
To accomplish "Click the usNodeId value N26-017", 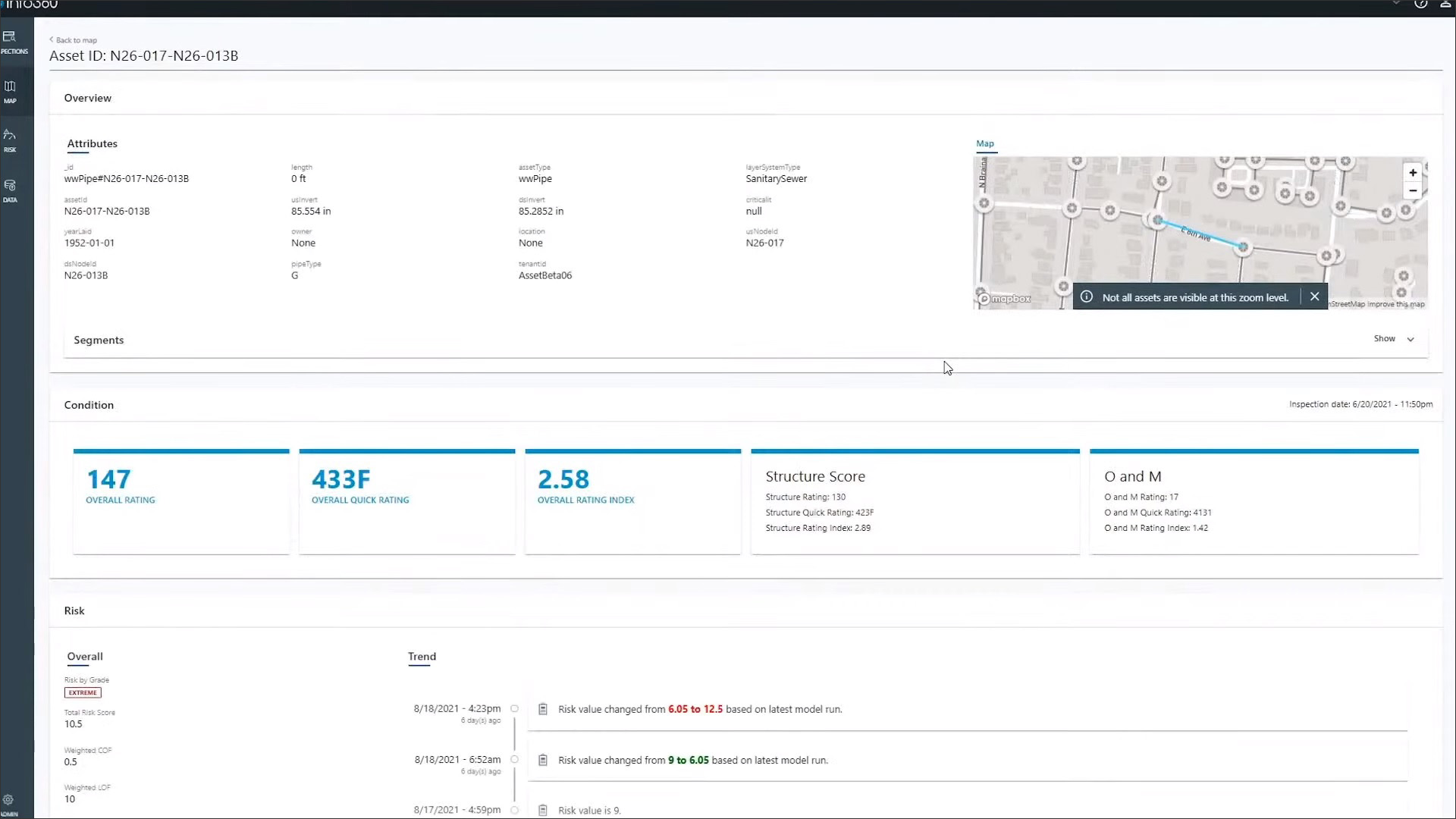I will (764, 243).
